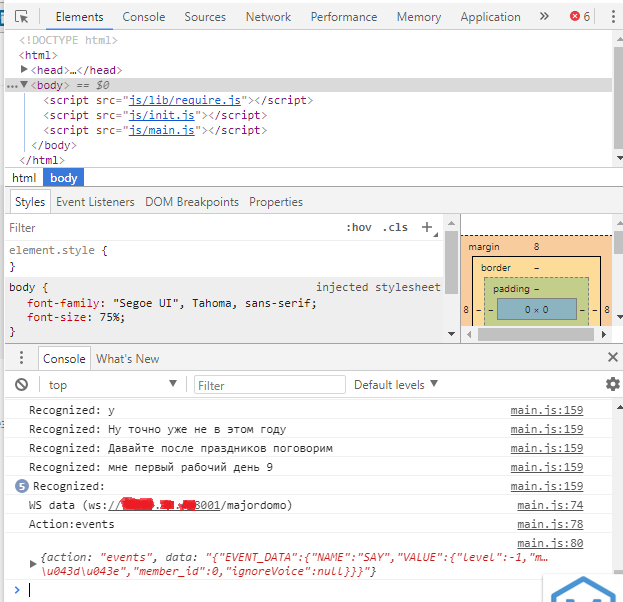This screenshot has width=623, height=602.
Task: Close the console drawer
Action: (x=612, y=358)
